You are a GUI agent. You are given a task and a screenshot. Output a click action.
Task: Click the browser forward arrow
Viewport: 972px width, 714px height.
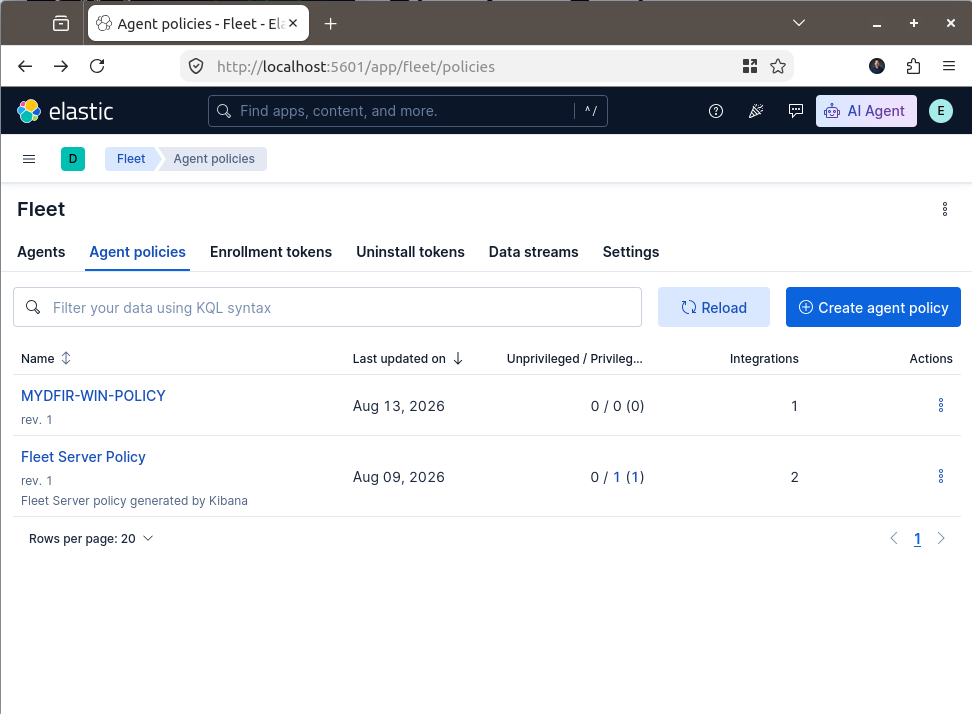(x=61, y=66)
